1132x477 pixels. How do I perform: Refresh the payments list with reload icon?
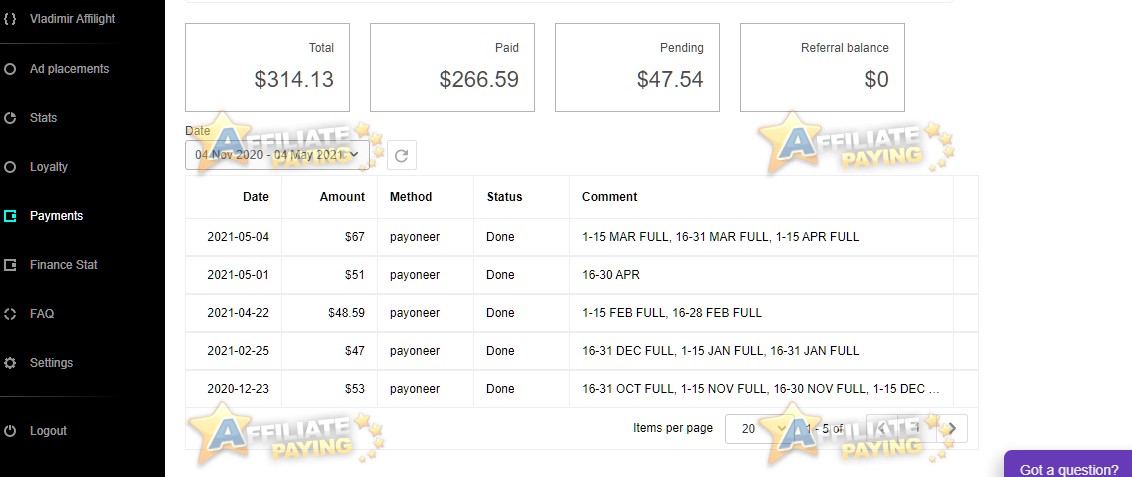tap(402, 155)
